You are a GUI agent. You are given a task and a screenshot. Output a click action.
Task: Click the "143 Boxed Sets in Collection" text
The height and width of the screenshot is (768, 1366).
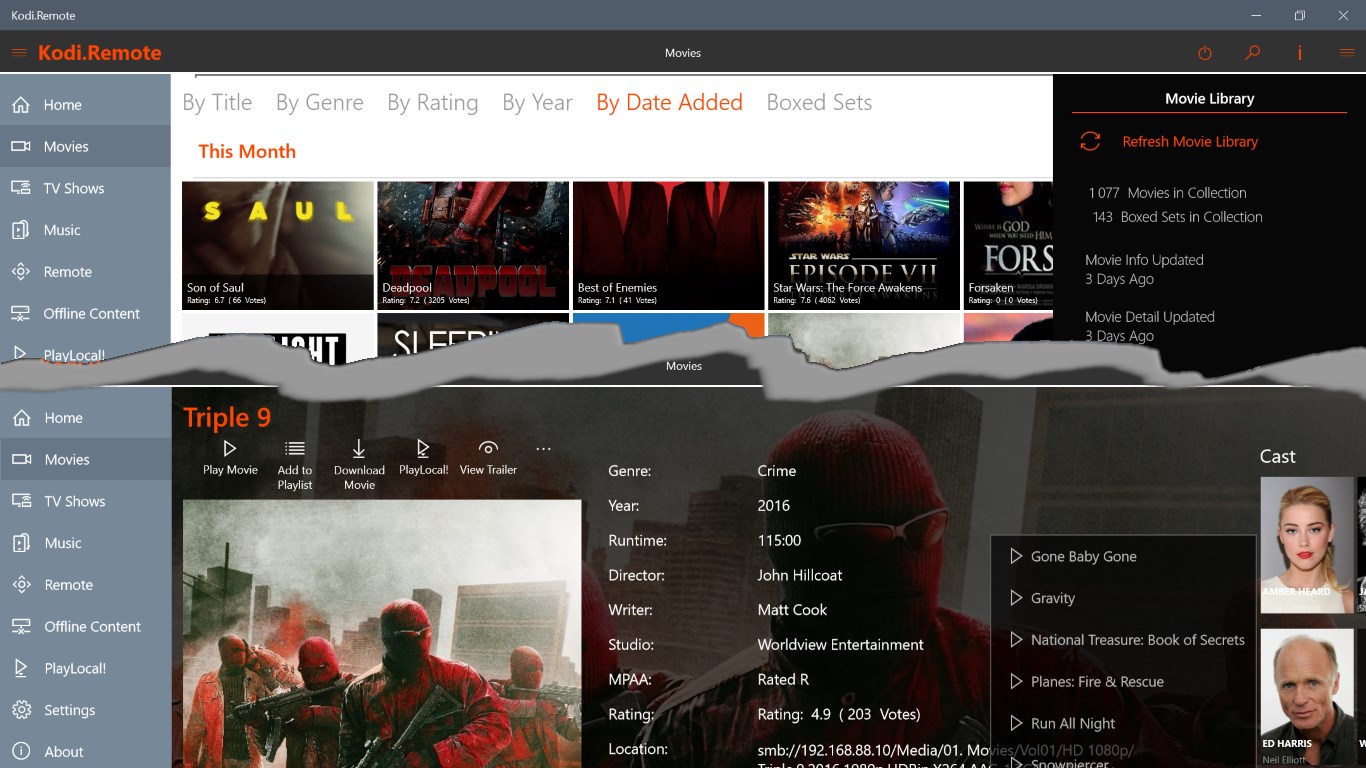(1178, 217)
